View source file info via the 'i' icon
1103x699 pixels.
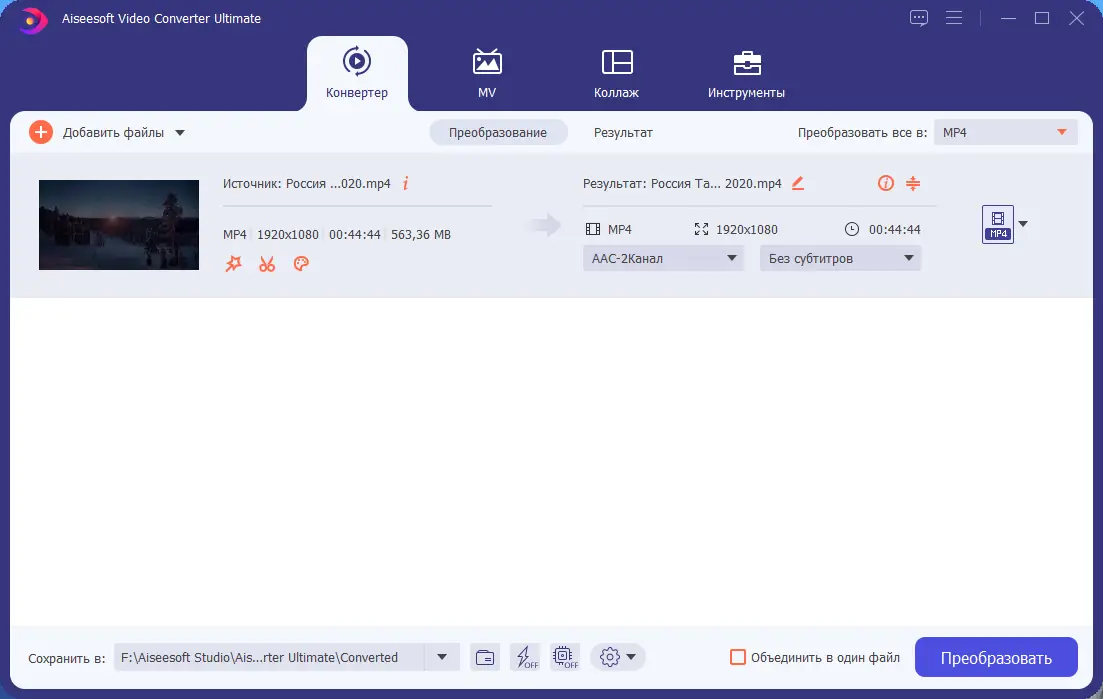[x=405, y=183]
